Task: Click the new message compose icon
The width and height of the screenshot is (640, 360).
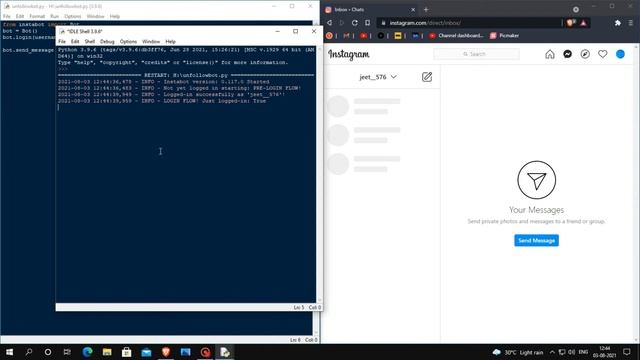Action: [x=427, y=77]
